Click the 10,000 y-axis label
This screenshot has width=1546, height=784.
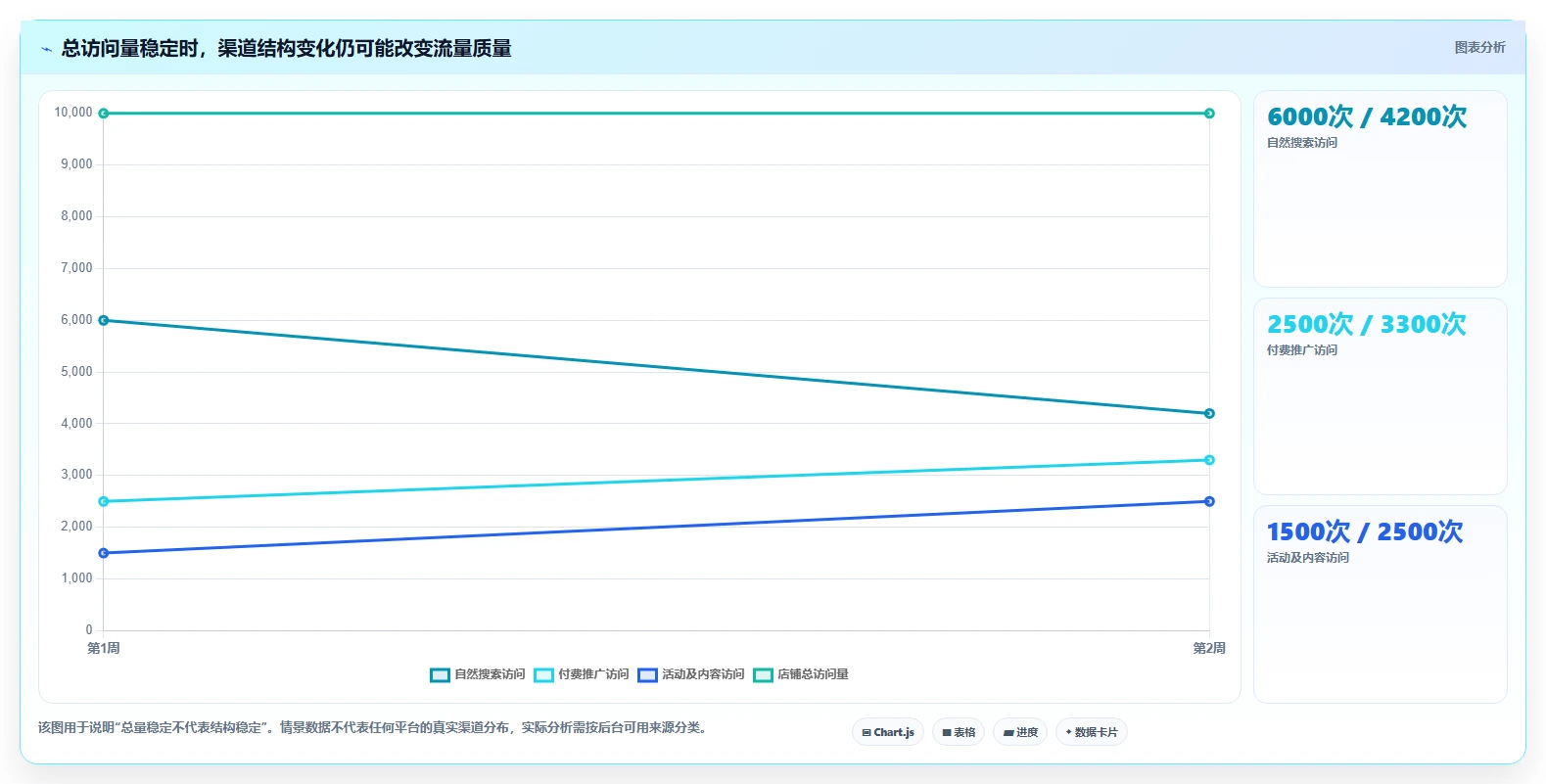click(x=73, y=113)
